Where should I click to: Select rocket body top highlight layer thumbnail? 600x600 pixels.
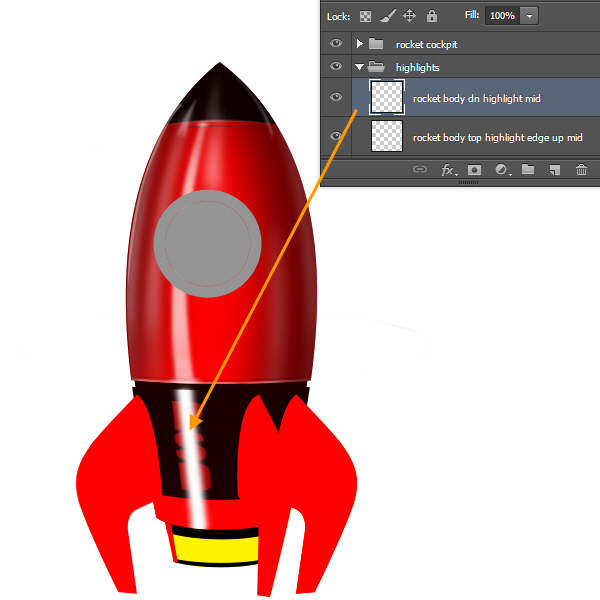(x=387, y=137)
